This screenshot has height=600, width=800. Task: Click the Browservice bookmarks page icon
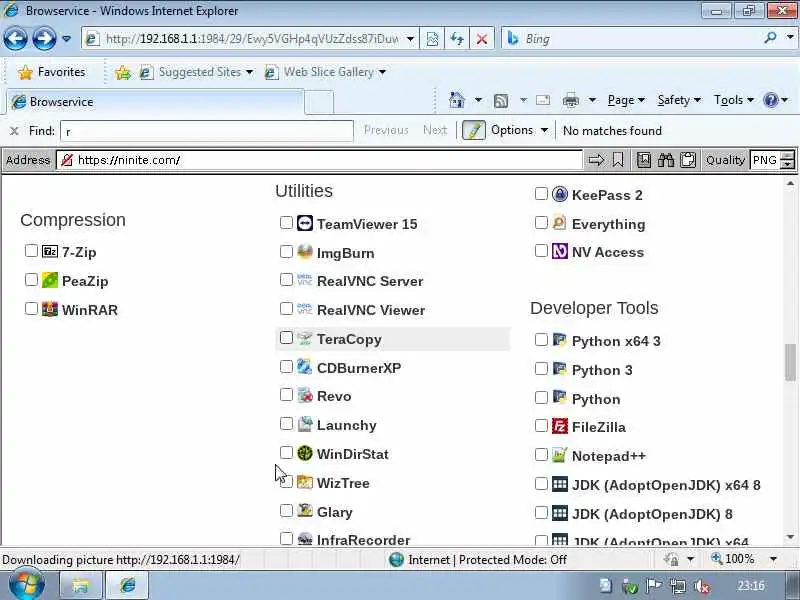pyautogui.click(x=644, y=160)
